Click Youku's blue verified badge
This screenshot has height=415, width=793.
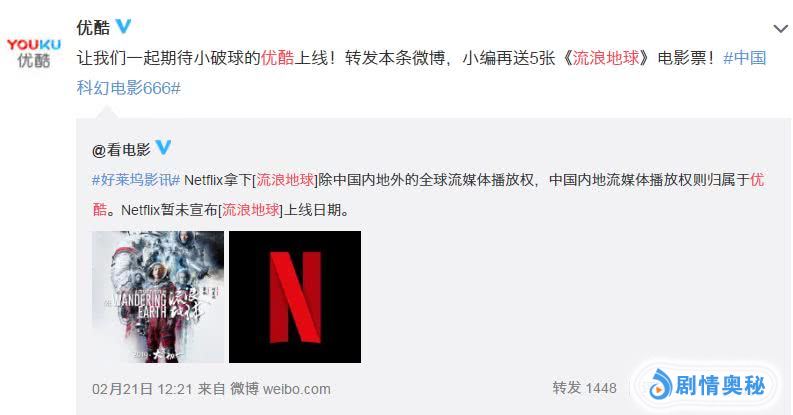tap(123, 26)
